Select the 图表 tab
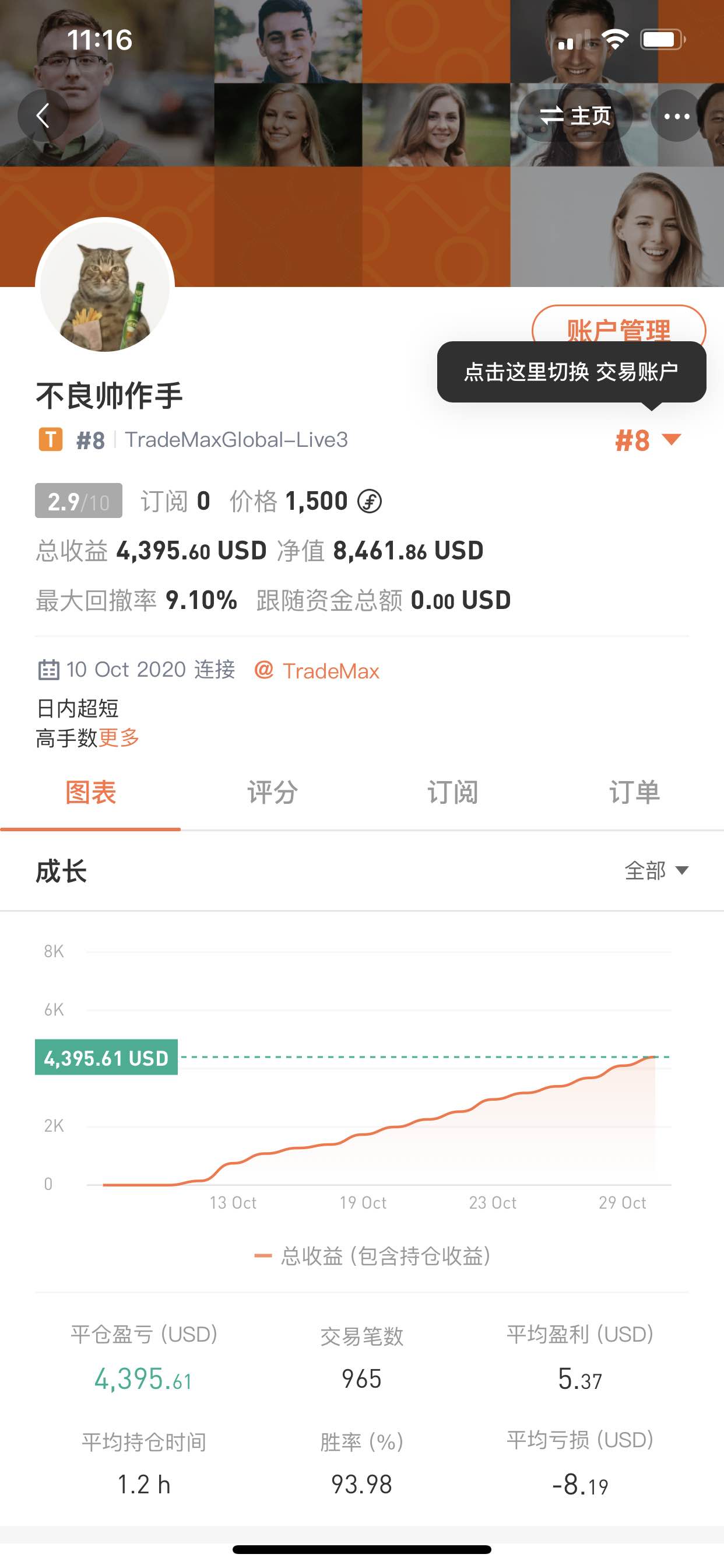The image size is (724, 1568). coord(90,793)
